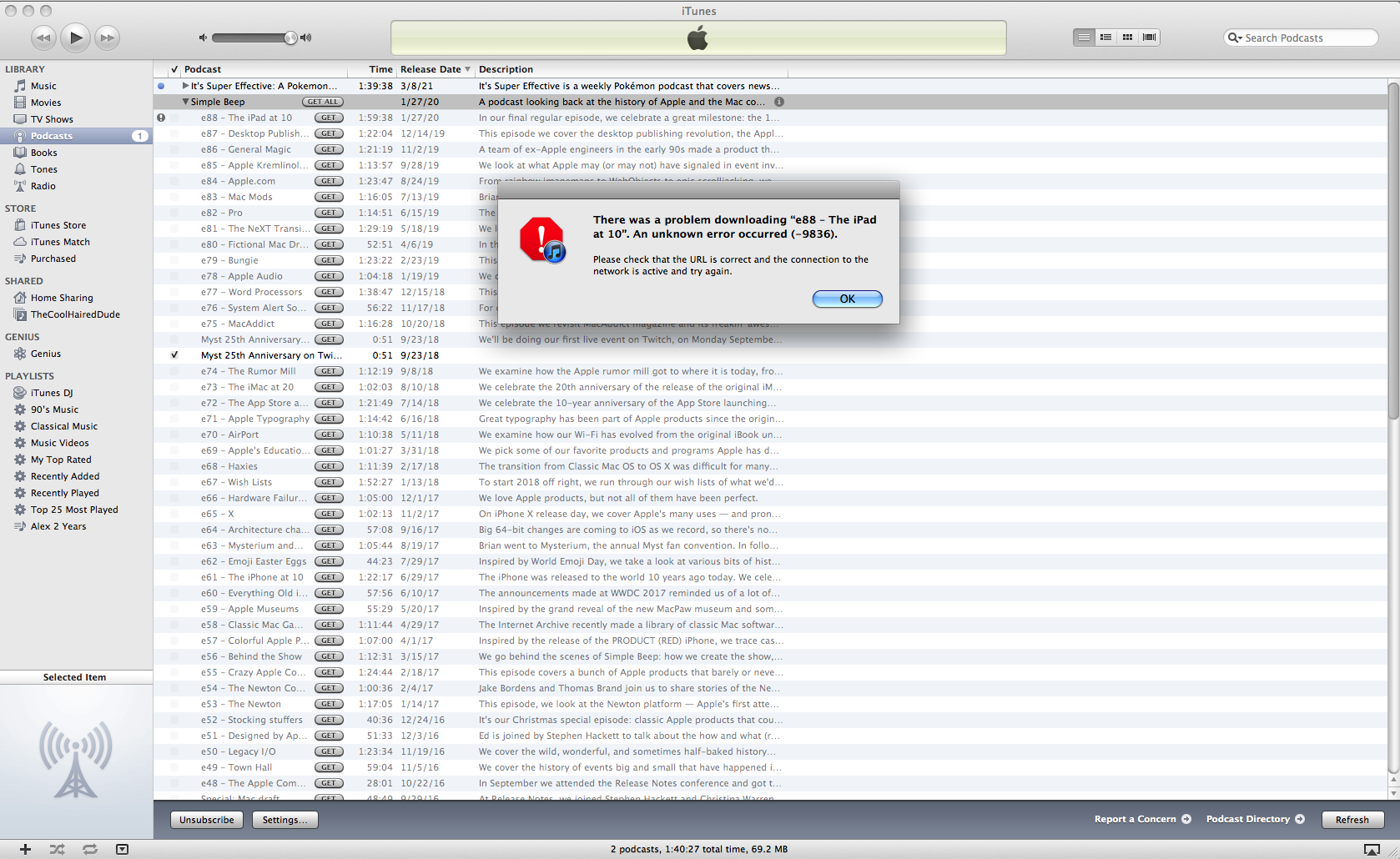The image size is (1400, 859).
Task: Skip to the previous track
Action: 43,38
